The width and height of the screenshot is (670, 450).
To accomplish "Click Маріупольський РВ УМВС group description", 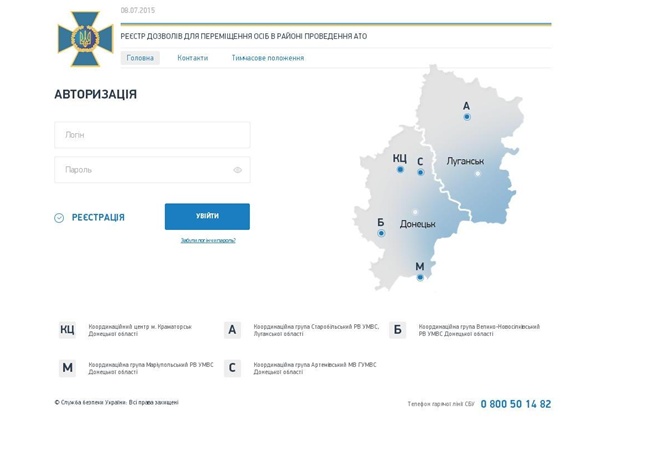I will point(151,368).
